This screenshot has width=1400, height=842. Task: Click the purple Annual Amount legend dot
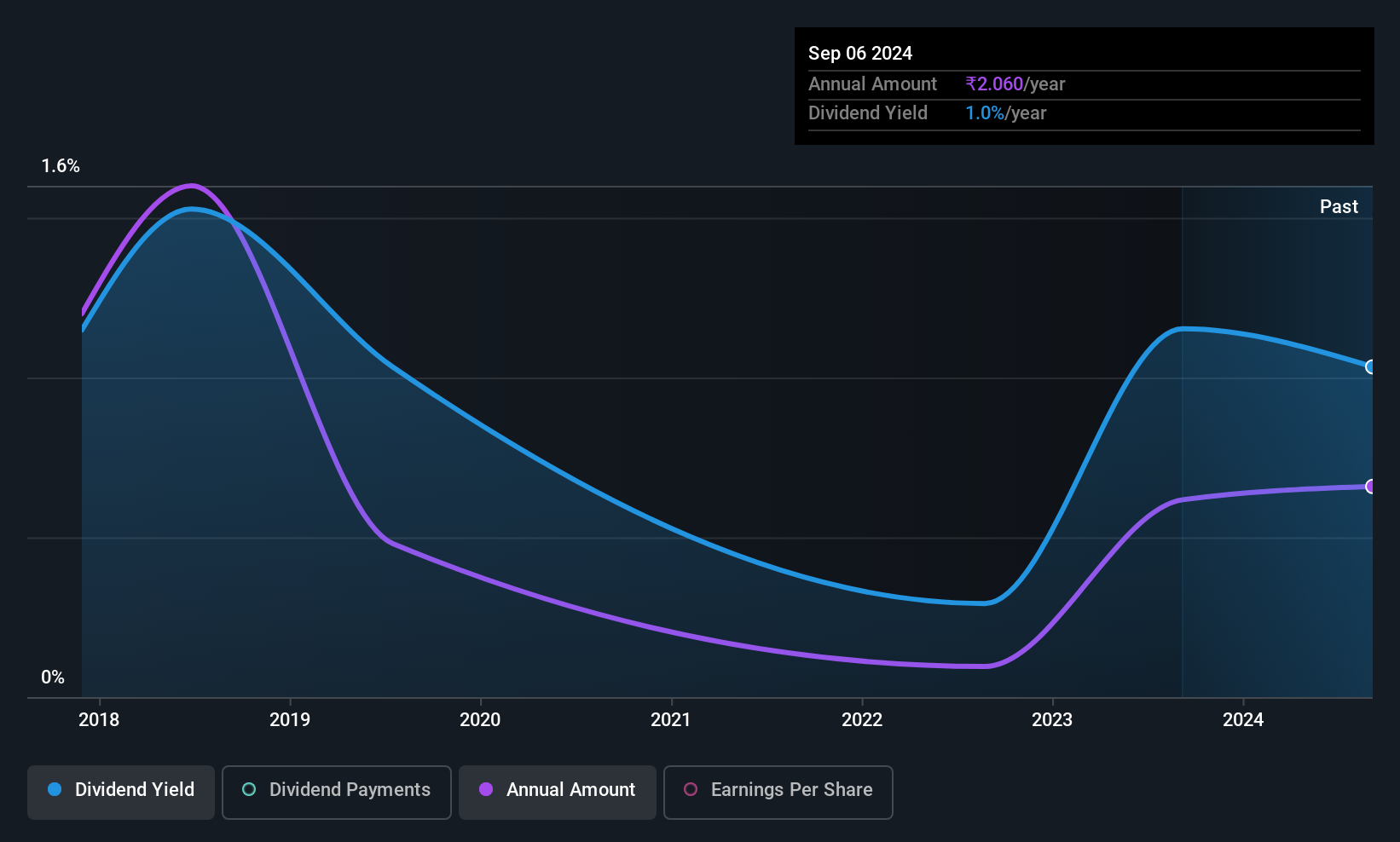(486, 790)
